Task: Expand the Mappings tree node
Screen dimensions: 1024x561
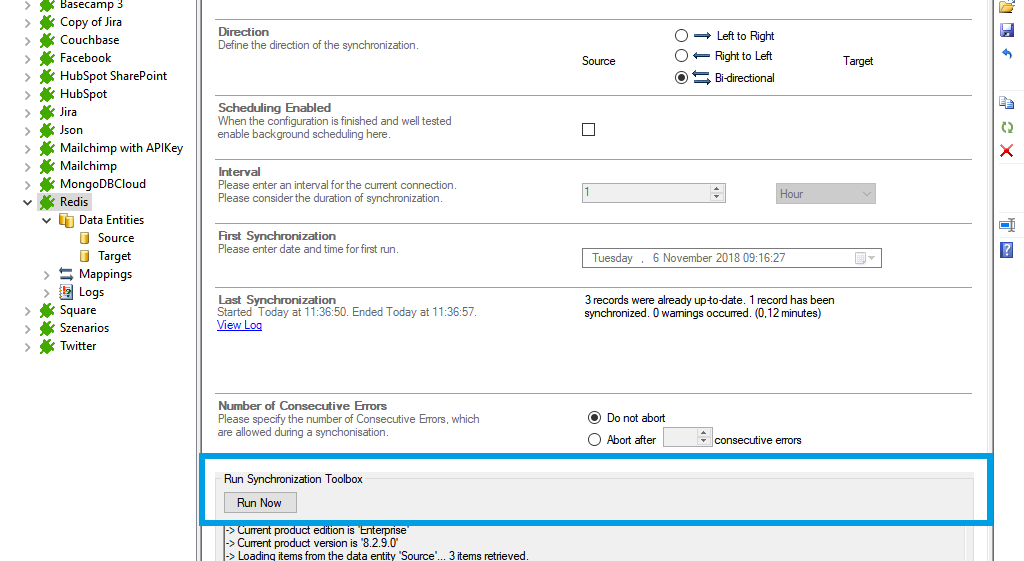Action: 47,274
